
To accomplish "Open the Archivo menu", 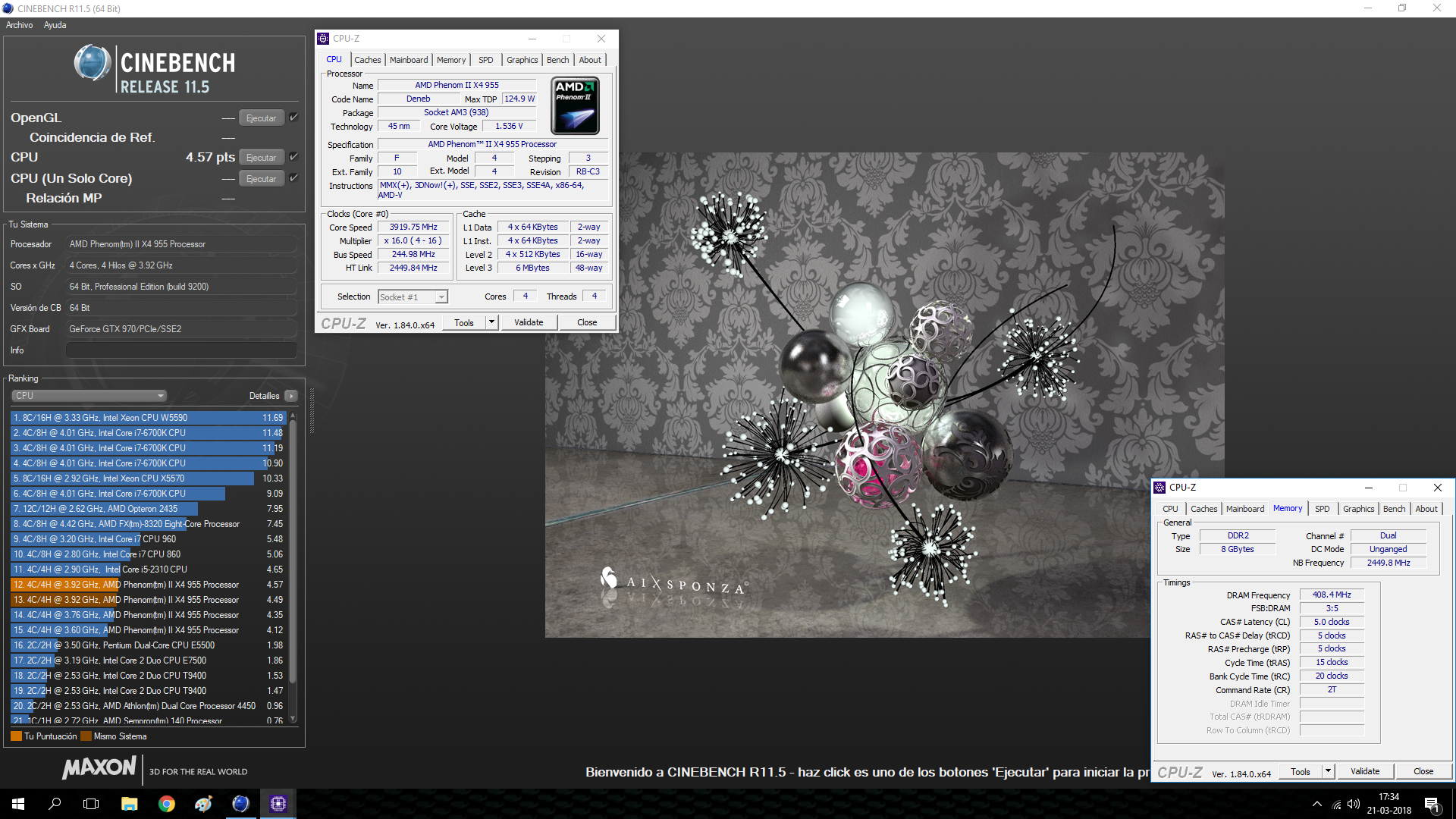I will click(20, 25).
